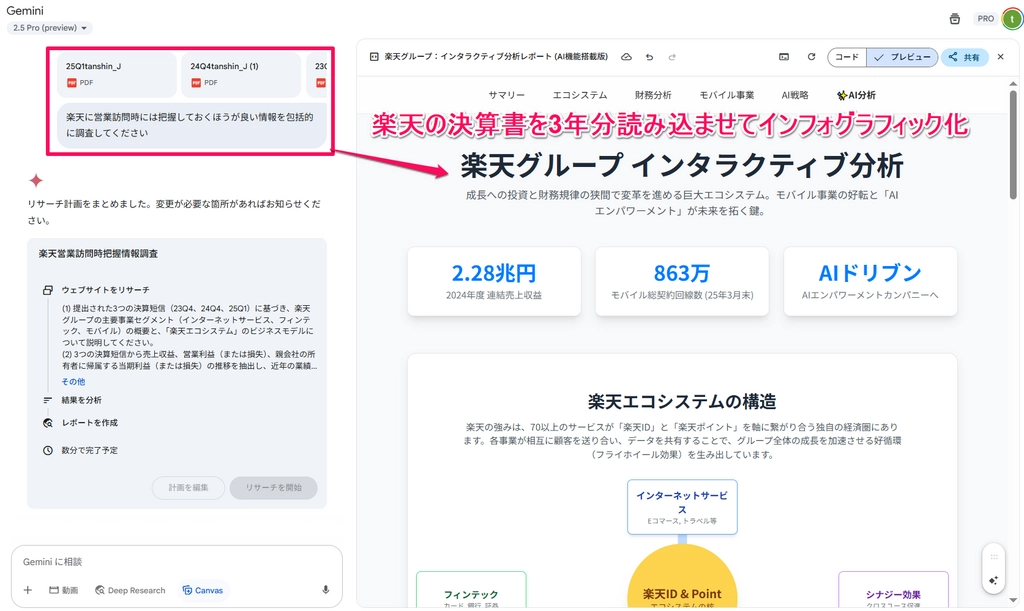Click the Gemini sparkle response icon

pos(36,180)
